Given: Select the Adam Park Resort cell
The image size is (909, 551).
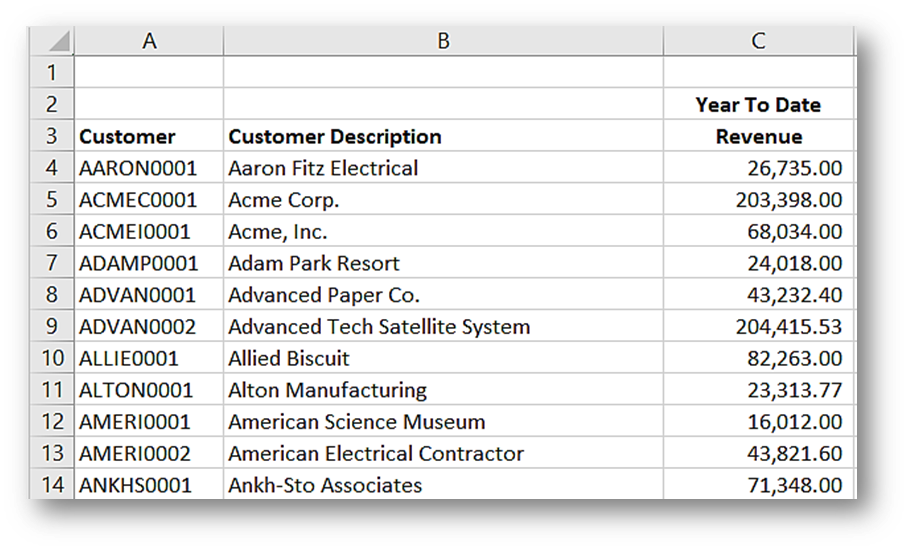Looking at the screenshot, I should pos(314,264).
